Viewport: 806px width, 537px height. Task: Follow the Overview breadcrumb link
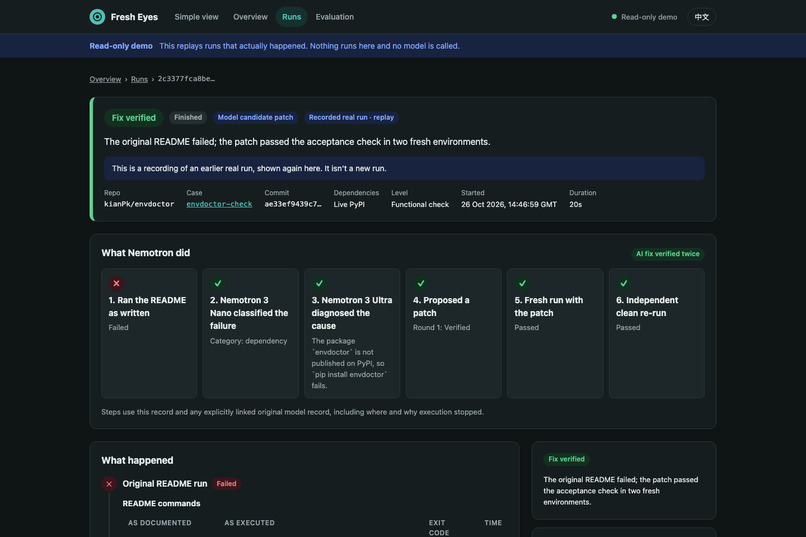click(105, 79)
